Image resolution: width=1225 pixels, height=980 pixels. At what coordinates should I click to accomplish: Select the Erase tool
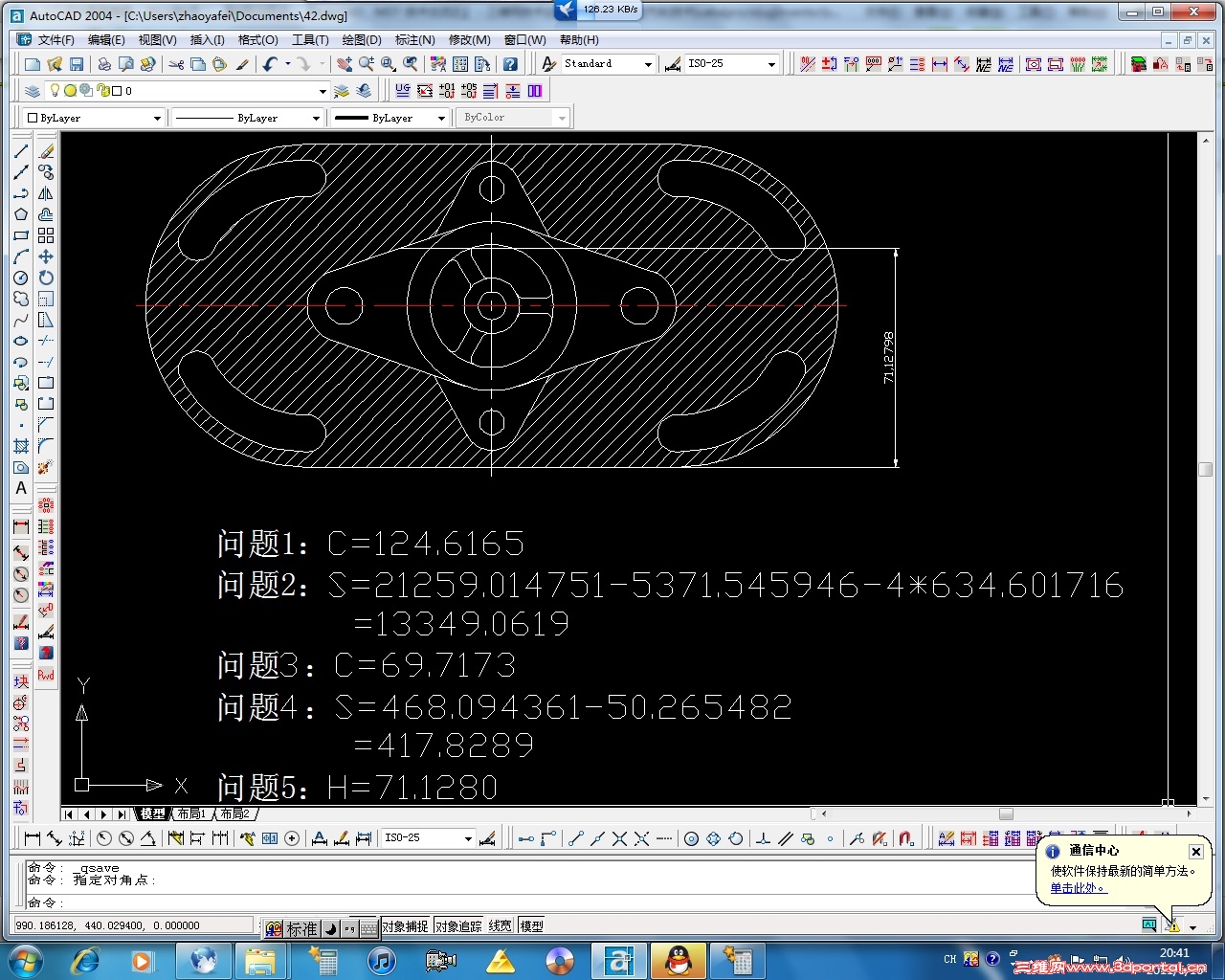tap(46, 151)
